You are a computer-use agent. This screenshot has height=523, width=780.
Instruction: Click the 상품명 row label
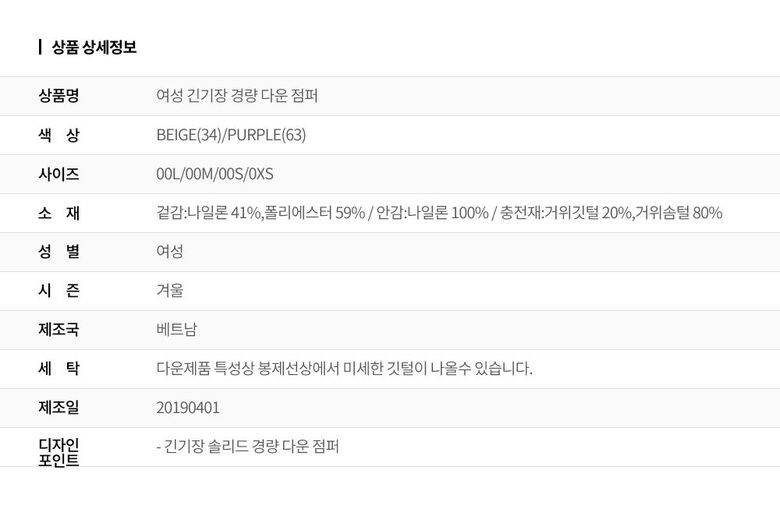pyautogui.click(x=58, y=96)
